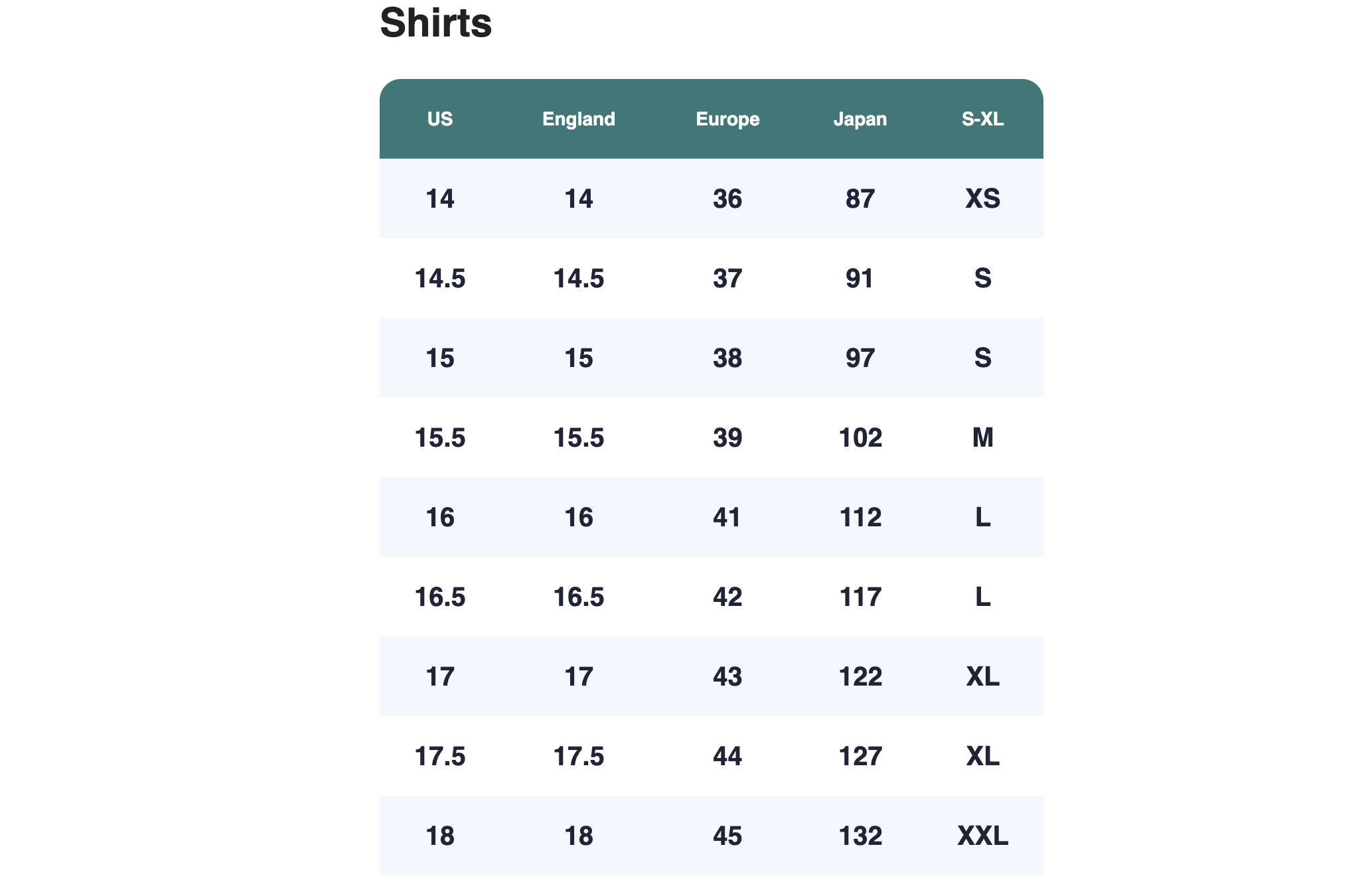The width and height of the screenshot is (1362, 896).
Task: Select Japan size 91 cell
Action: click(x=860, y=278)
